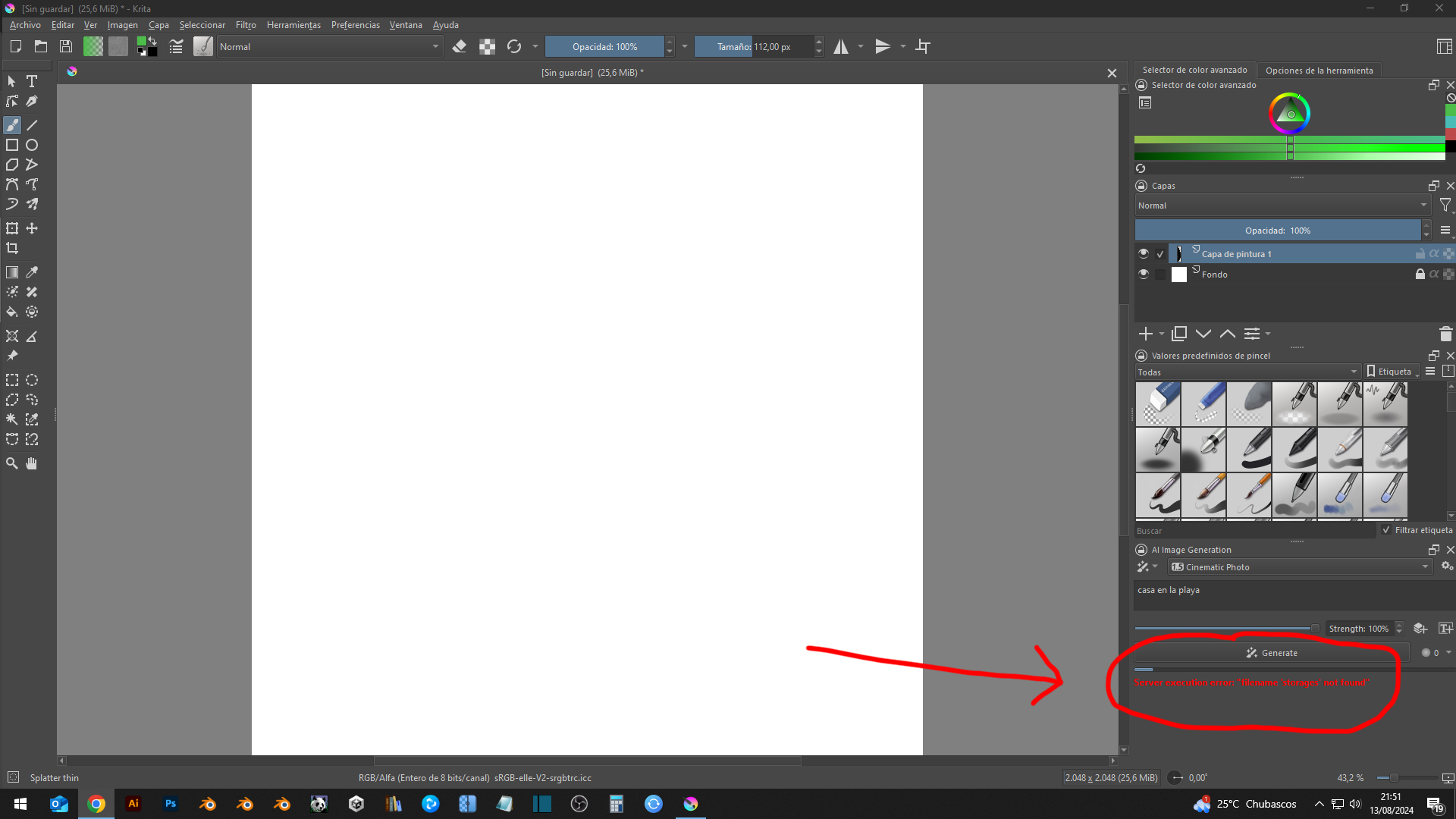This screenshot has height=819, width=1456.
Task: Adjust the layer Opacidad slider in Capas
Action: [x=1277, y=231]
